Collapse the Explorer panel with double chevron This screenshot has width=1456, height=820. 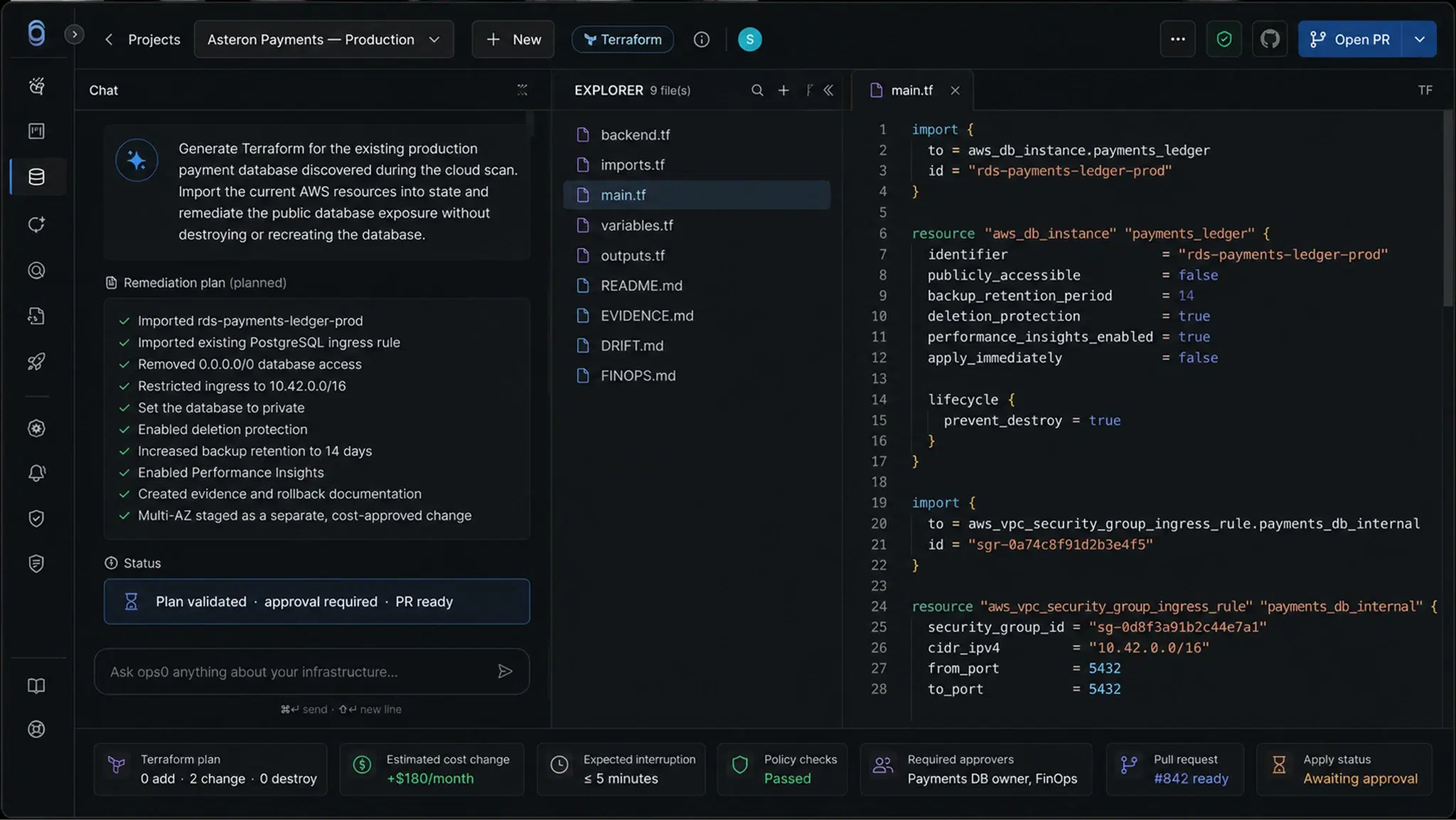(x=828, y=90)
